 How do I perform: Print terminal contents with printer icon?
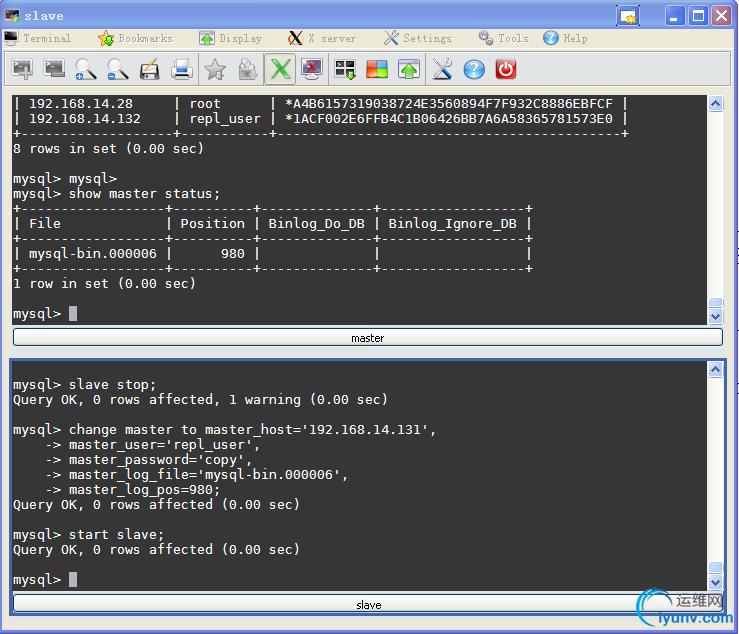pyautogui.click(x=181, y=69)
